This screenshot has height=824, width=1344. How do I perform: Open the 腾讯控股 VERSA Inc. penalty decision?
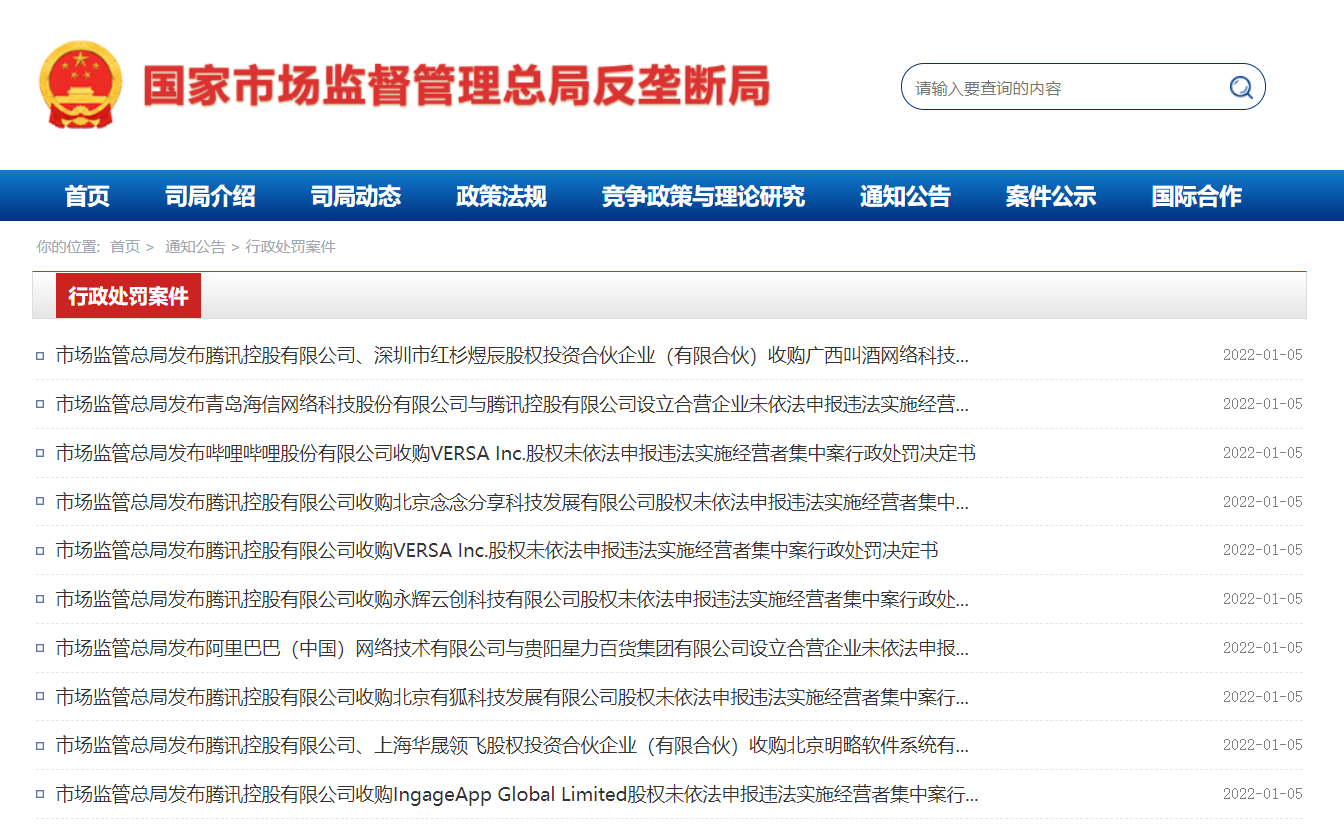coord(496,550)
